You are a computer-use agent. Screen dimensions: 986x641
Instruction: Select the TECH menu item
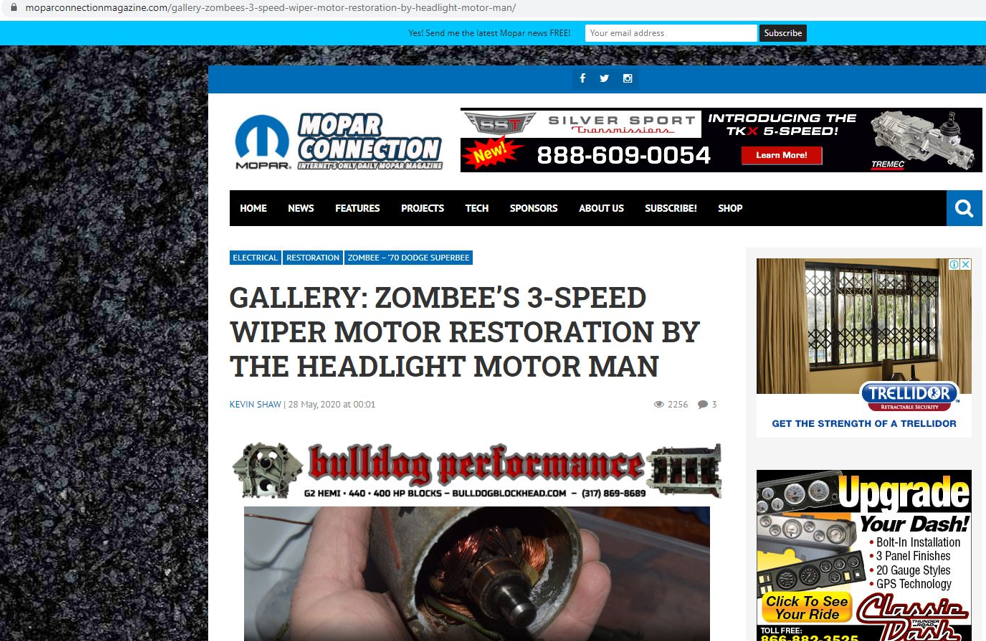[477, 208]
